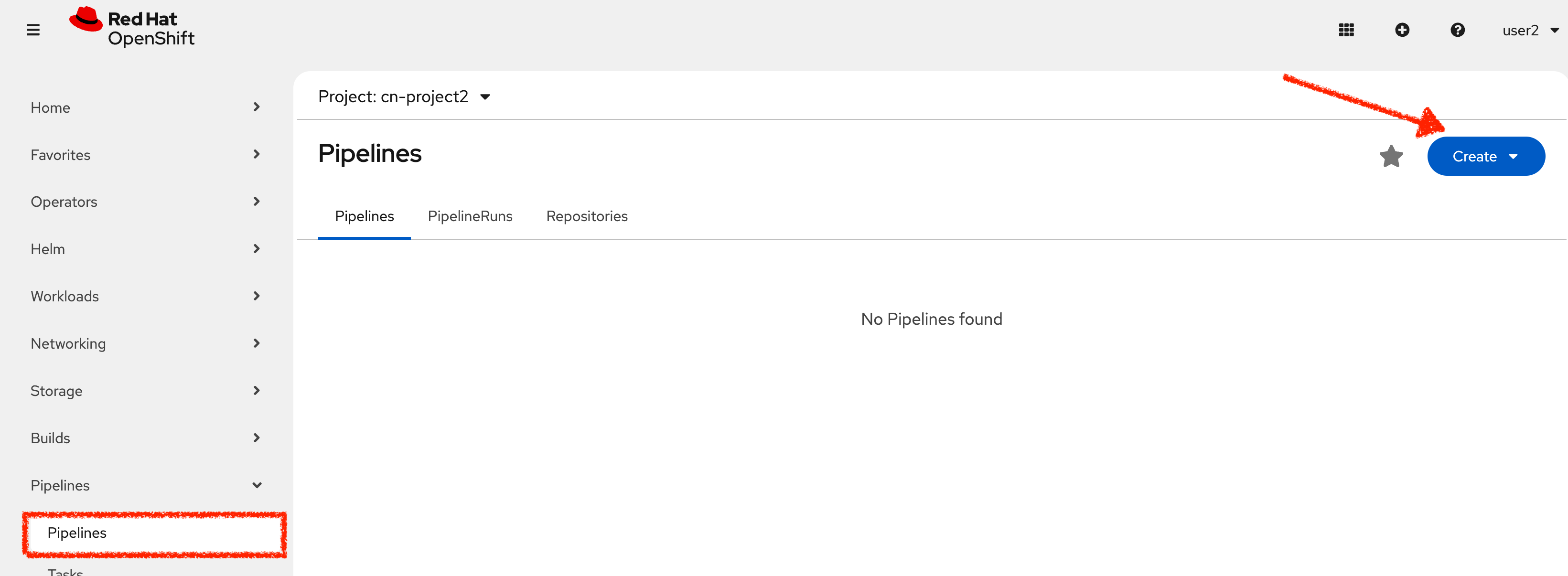The width and height of the screenshot is (1568, 576).
Task: Favorite this page with the star toggle
Action: [1392, 156]
